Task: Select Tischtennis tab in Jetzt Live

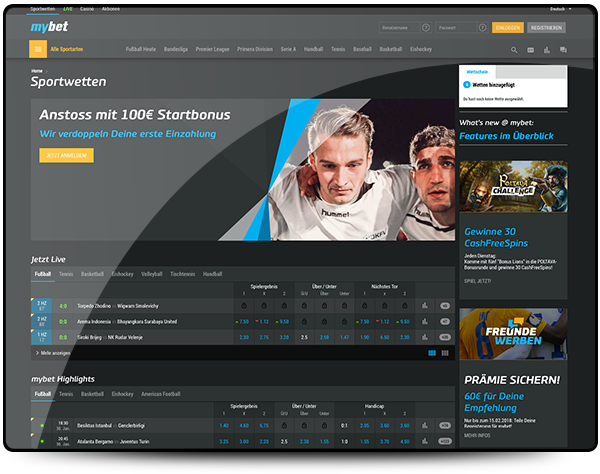Action: (x=183, y=274)
